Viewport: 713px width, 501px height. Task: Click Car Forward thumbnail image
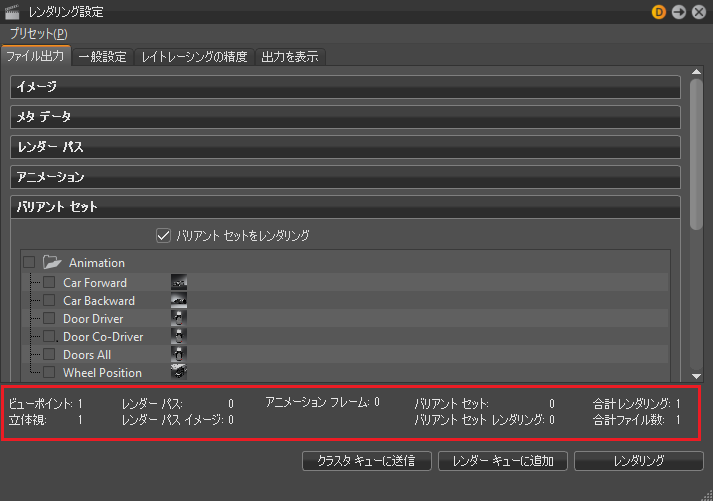tap(179, 282)
